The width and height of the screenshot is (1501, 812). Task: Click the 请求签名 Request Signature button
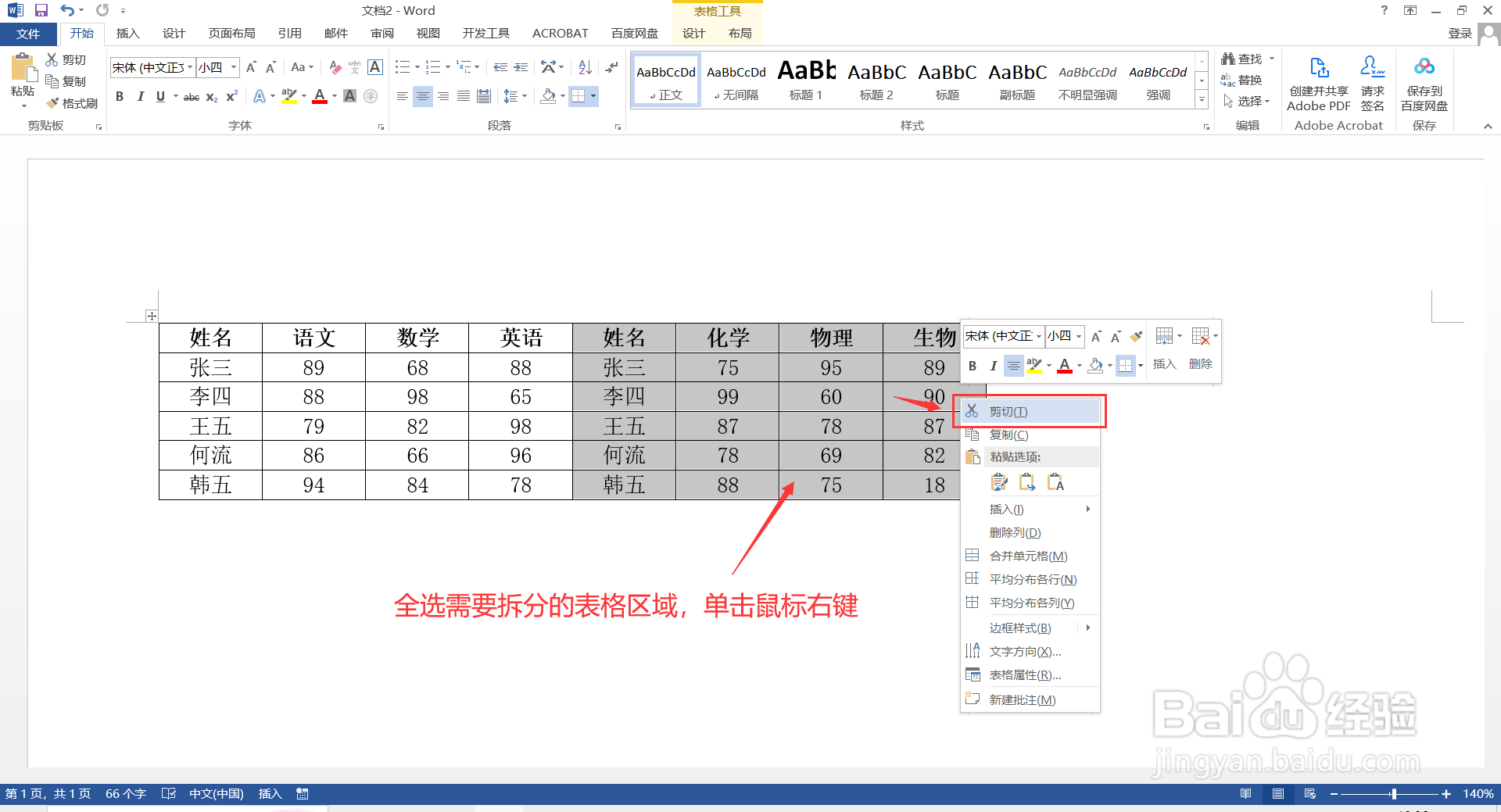1373,84
